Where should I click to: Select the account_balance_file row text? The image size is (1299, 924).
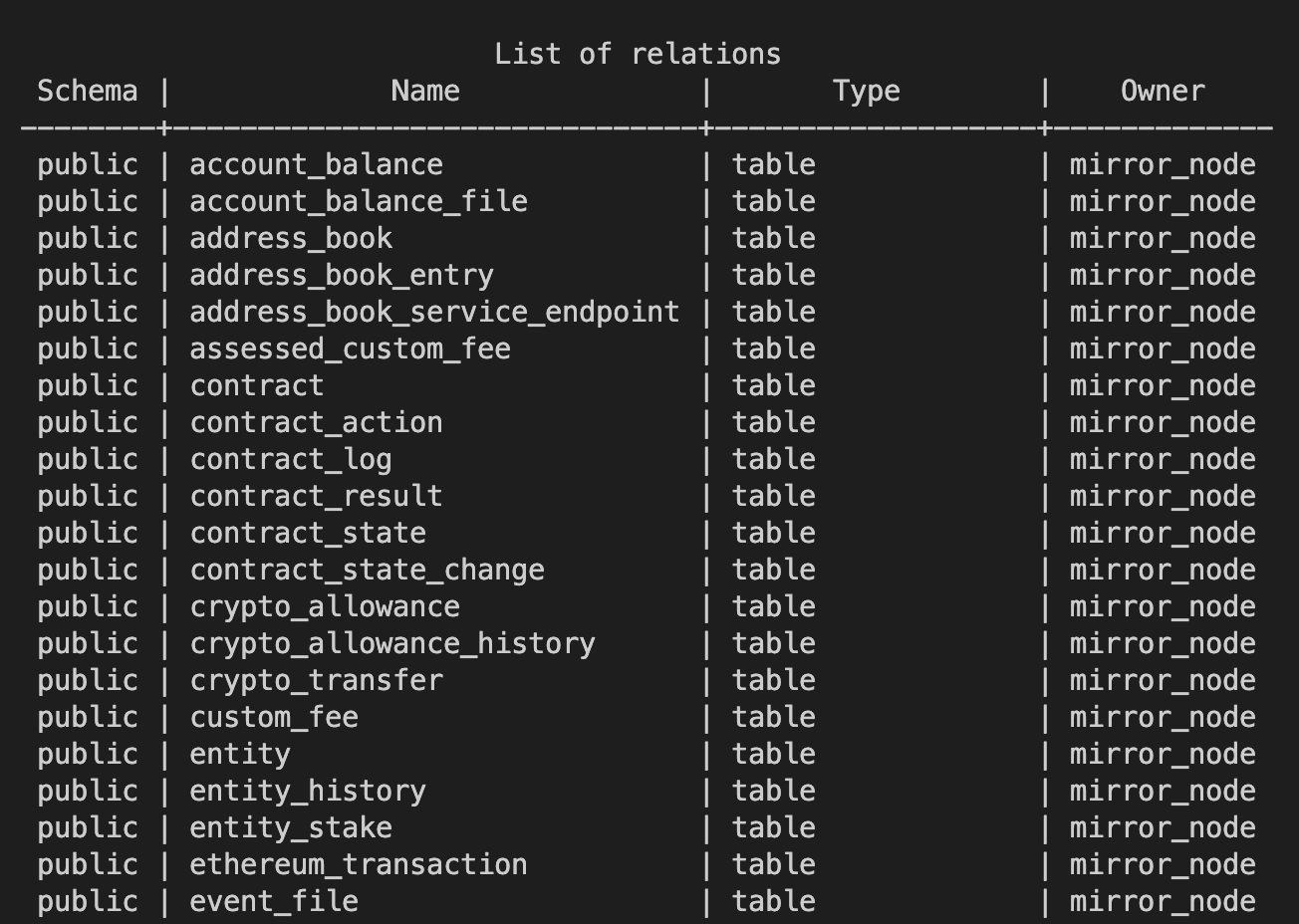(359, 201)
